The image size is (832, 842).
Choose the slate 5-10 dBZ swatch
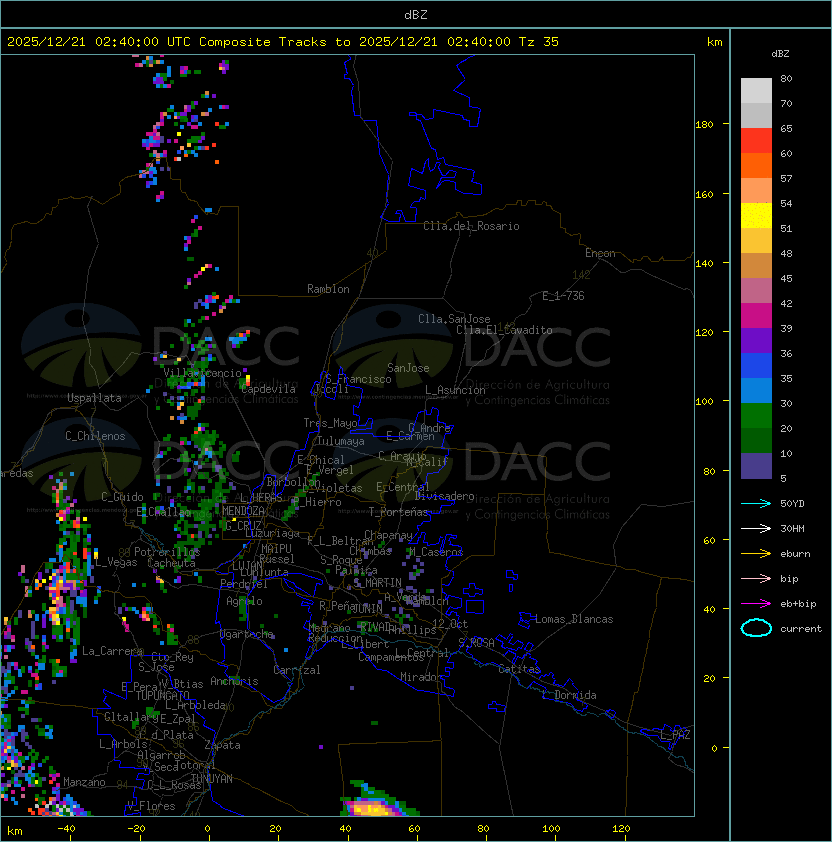[x=756, y=466]
